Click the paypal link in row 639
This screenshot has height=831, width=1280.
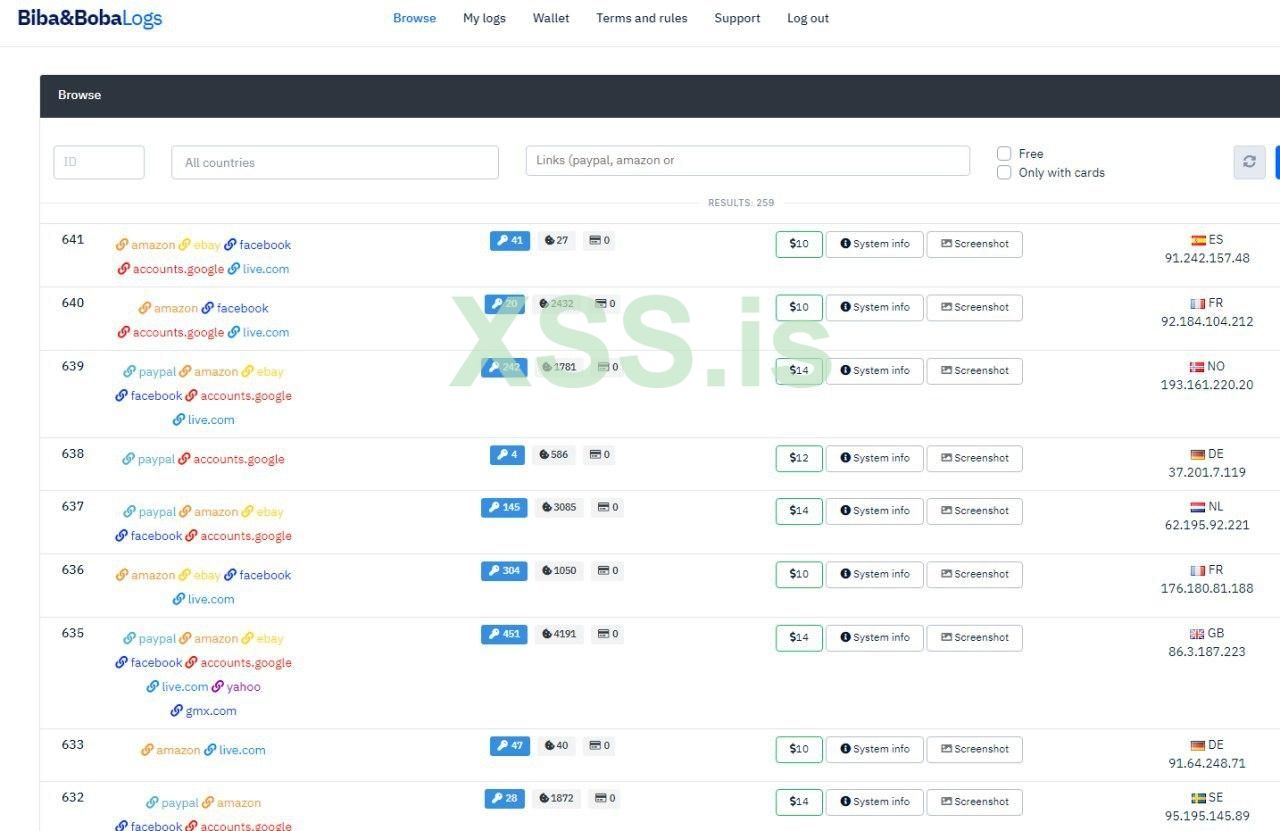point(149,372)
